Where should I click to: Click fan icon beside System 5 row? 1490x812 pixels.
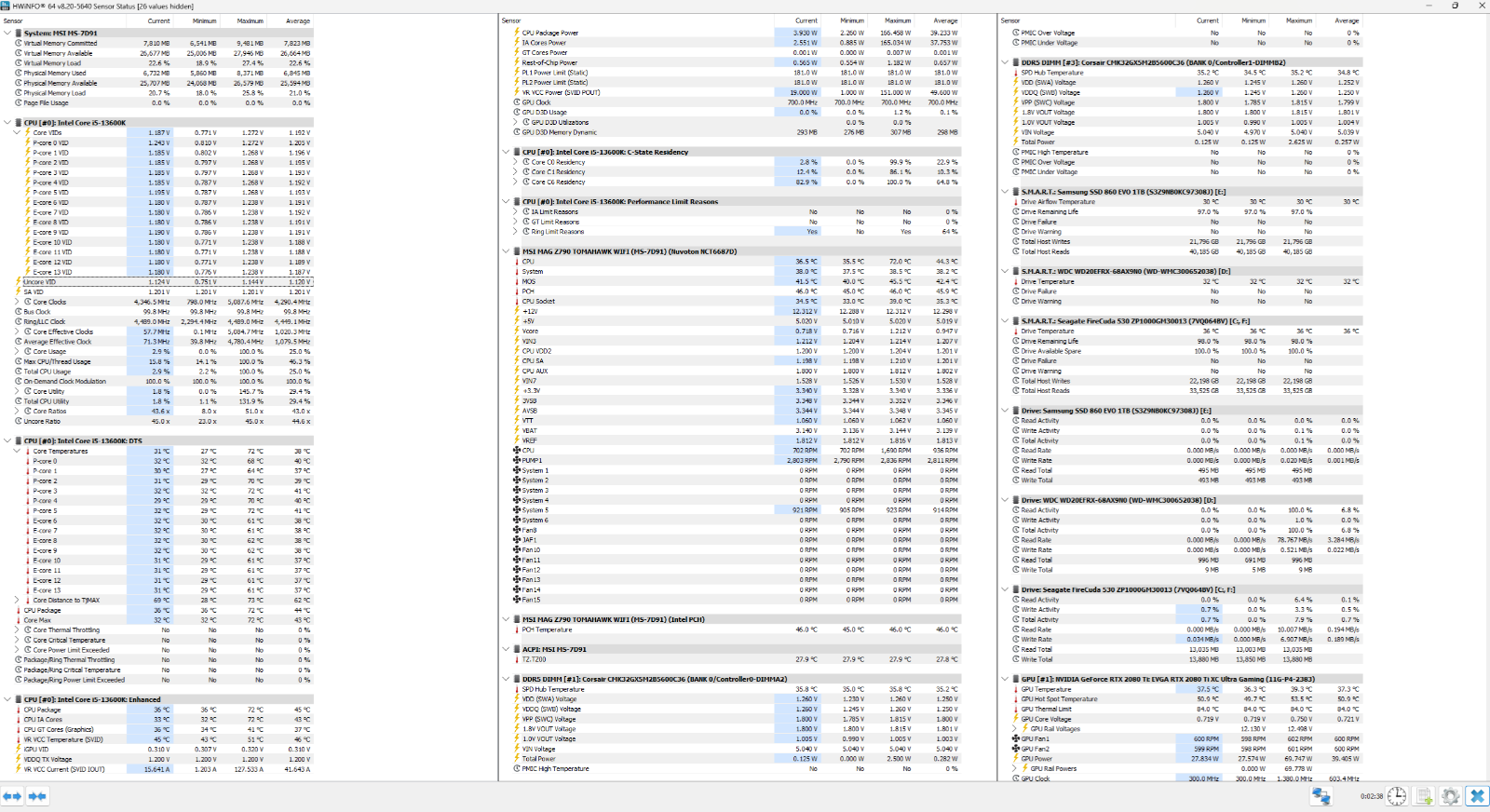click(516, 510)
